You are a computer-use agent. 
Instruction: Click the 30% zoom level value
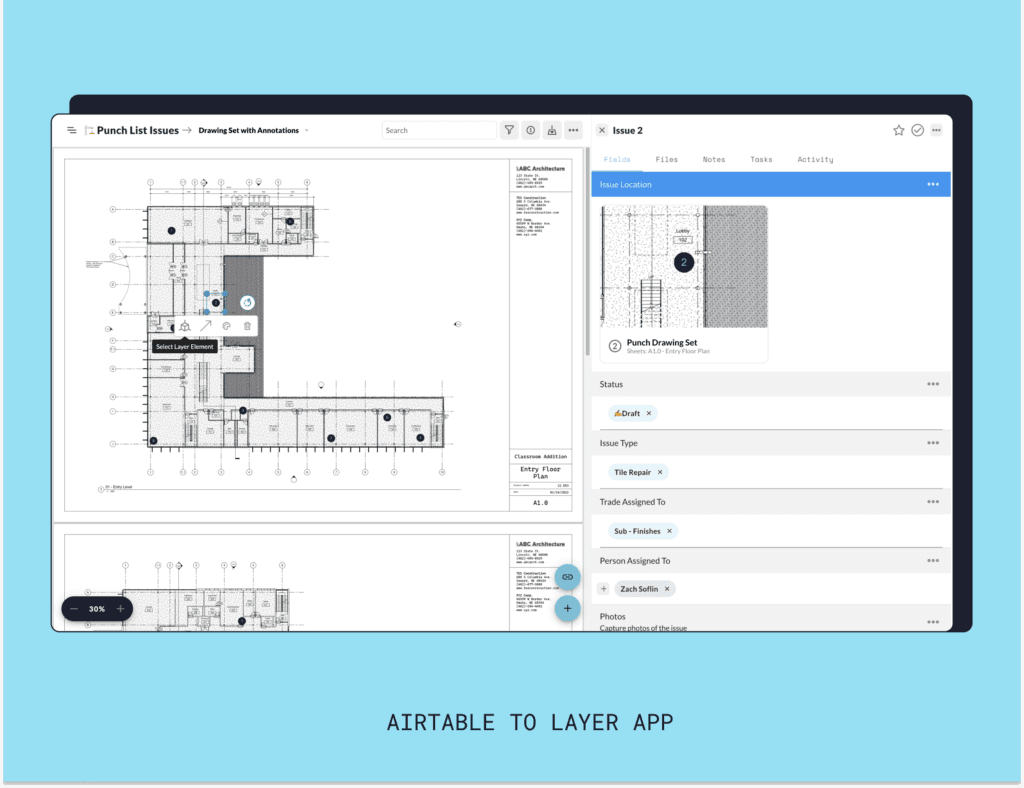click(97, 609)
